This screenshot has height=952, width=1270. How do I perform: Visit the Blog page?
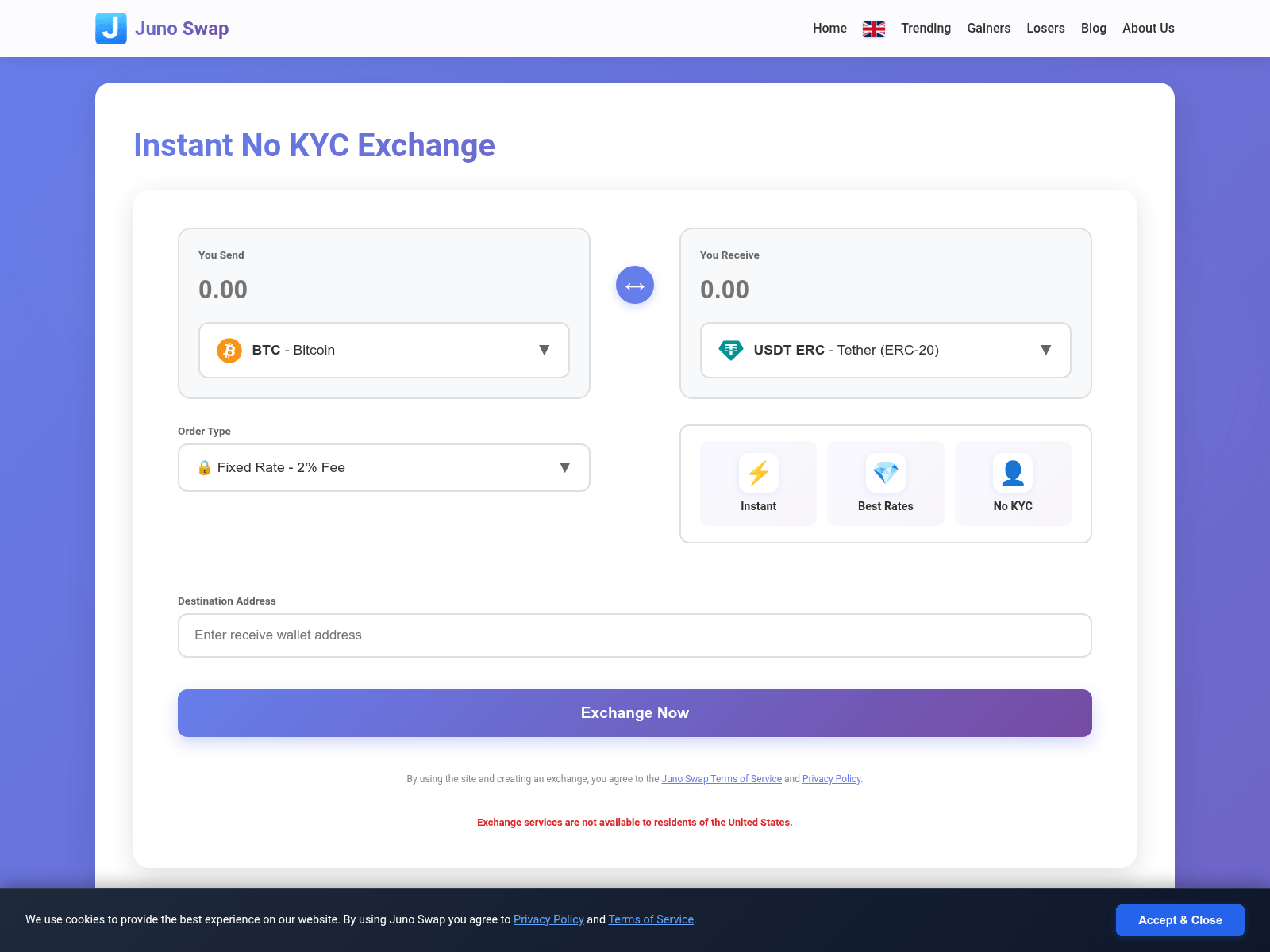[x=1094, y=29]
